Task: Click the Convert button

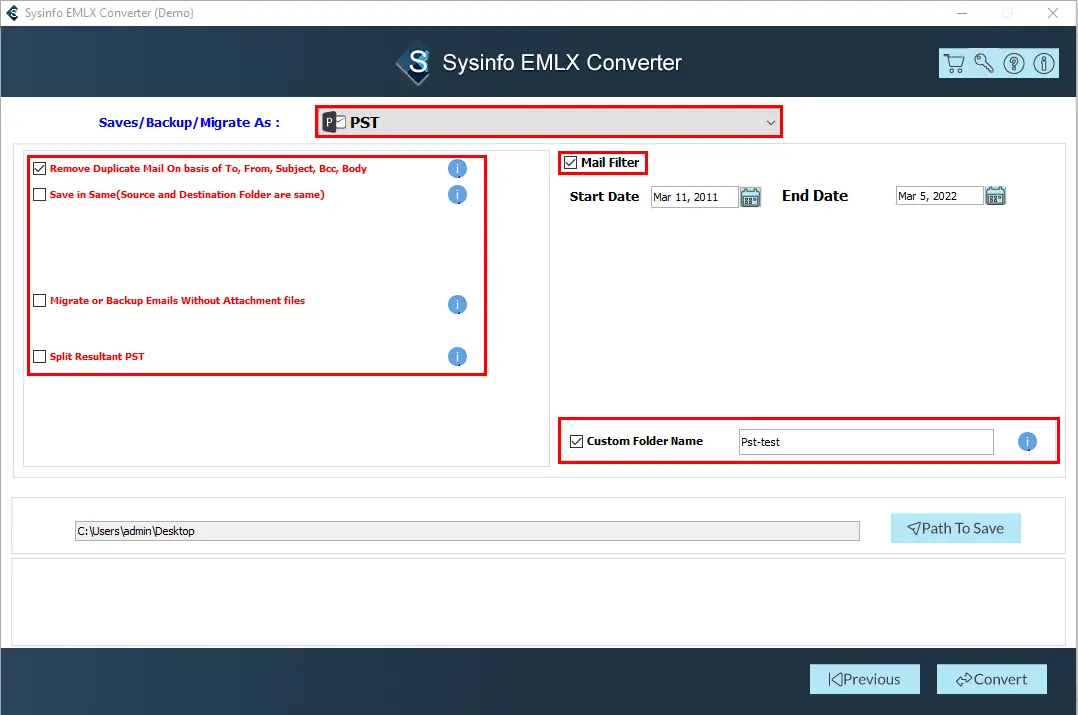Action: (991, 679)
